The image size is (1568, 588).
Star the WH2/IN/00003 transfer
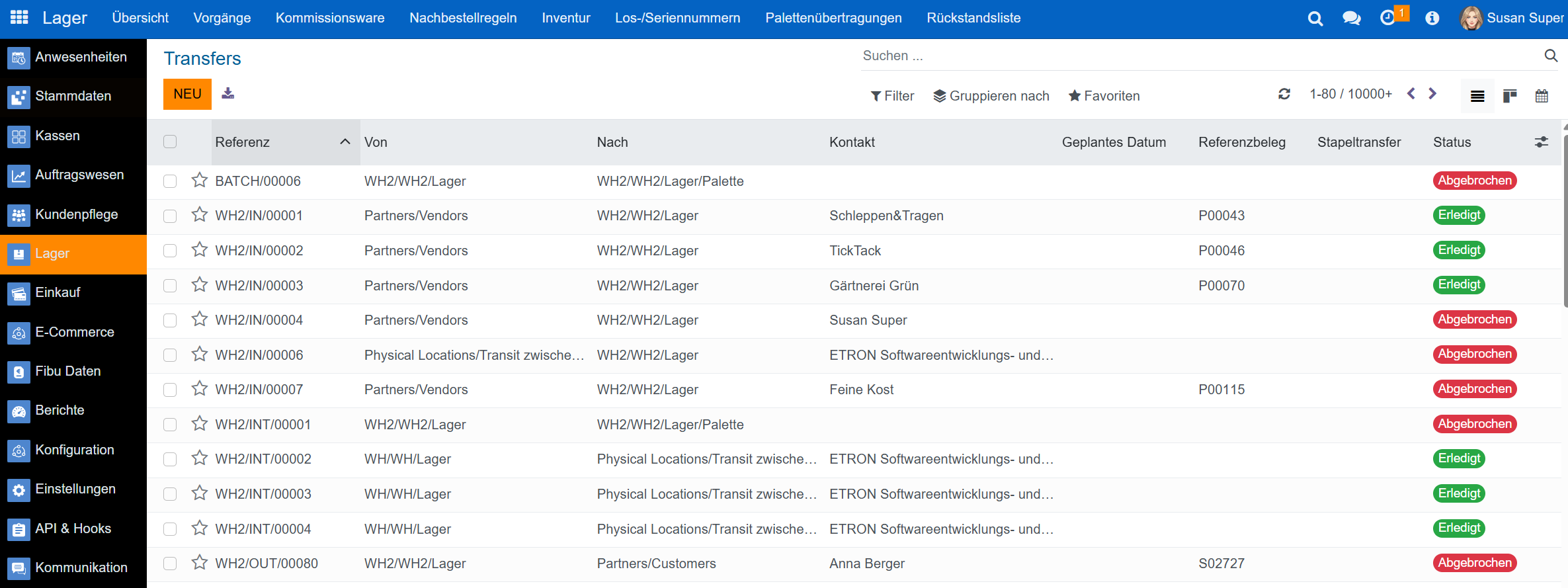pyautogui.click(x=200, y=284)
